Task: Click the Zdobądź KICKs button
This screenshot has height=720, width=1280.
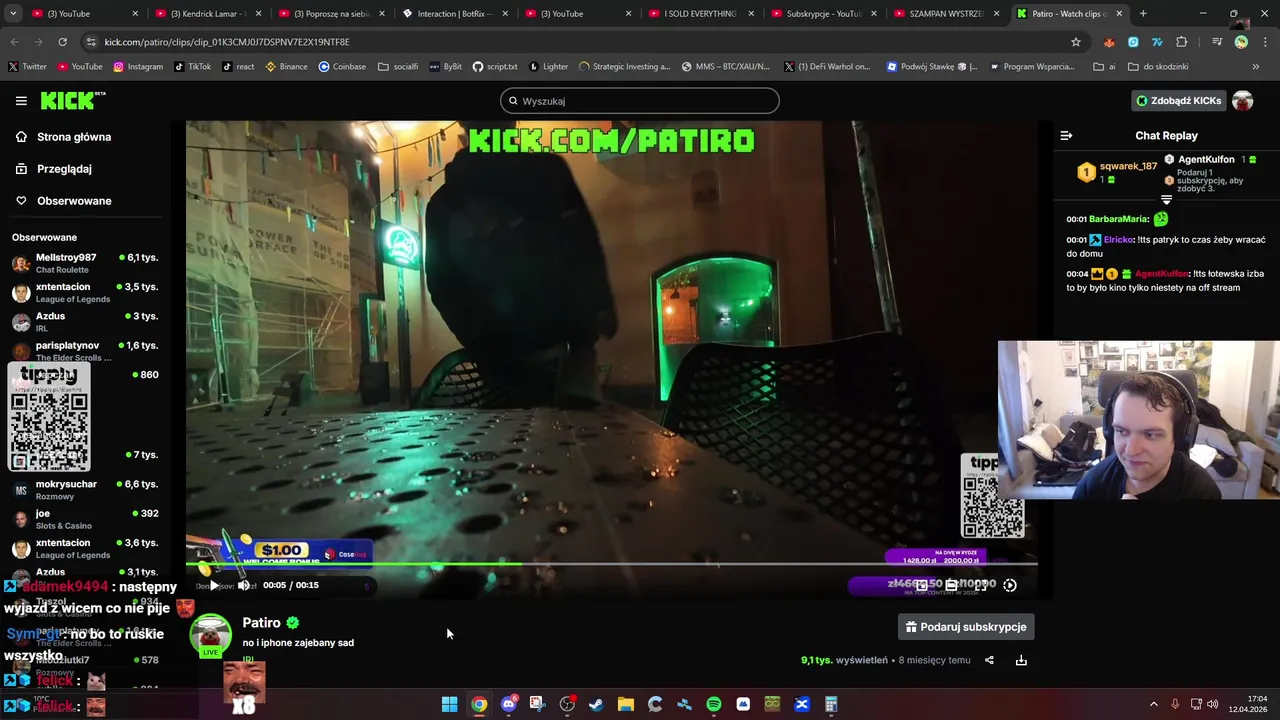Action: pyautogui.click(x=1179, y=101)
